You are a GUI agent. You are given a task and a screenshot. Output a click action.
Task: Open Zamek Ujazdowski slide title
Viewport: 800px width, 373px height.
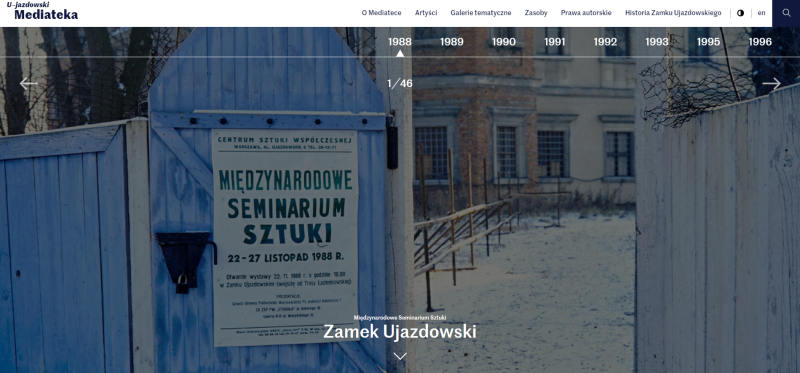[400, 332]
